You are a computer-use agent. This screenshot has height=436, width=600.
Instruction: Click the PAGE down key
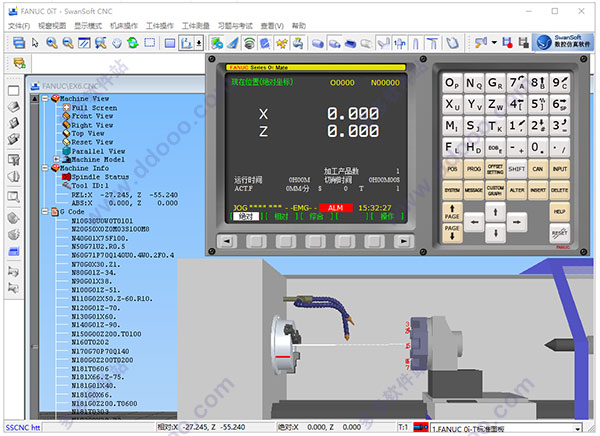point(452,233)
